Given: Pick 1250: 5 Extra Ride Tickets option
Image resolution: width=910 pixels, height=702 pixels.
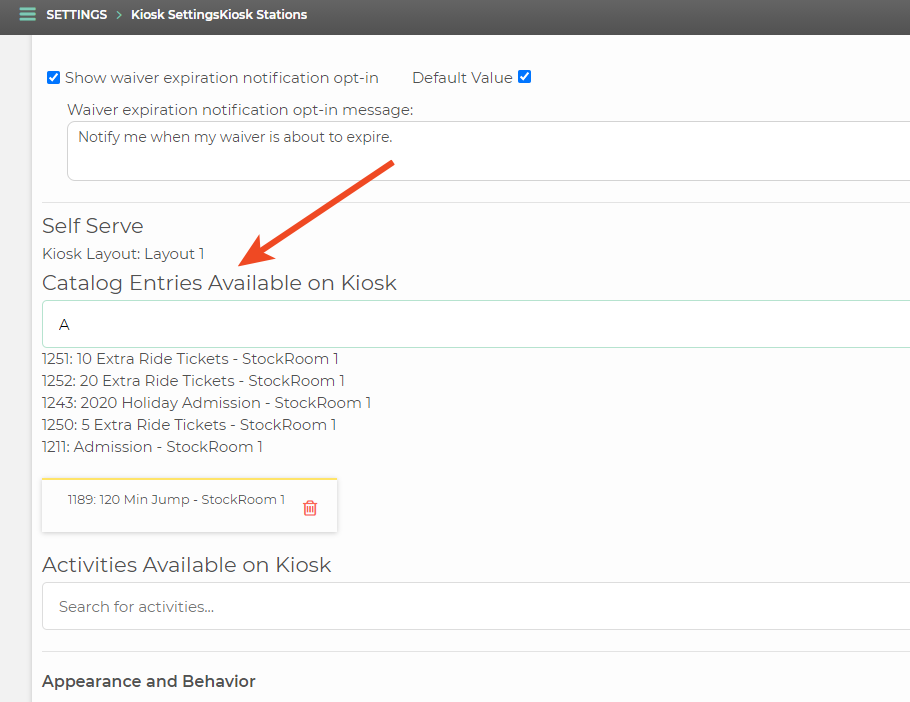Looking at the screenshot, I should click(x=189, y=425).
